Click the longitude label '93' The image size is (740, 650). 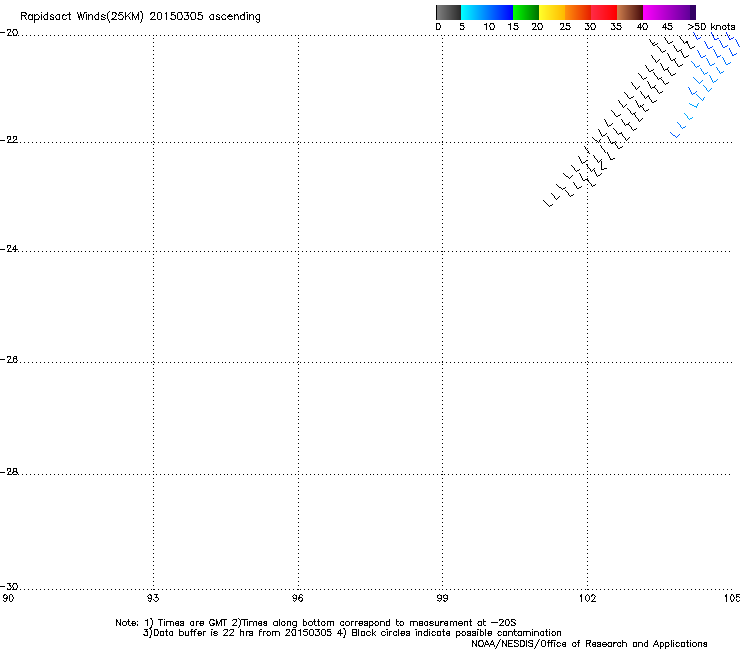(153, 598)
